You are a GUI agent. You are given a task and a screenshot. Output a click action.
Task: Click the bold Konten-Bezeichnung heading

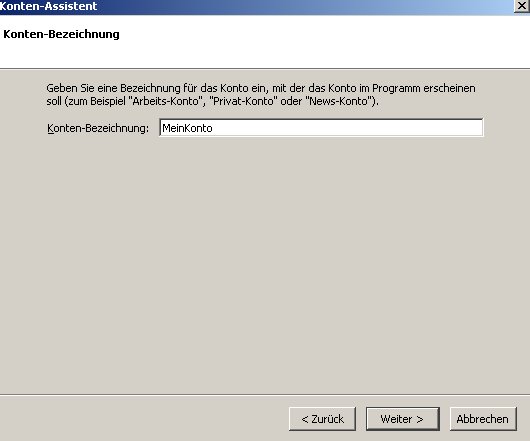[61, 34]
